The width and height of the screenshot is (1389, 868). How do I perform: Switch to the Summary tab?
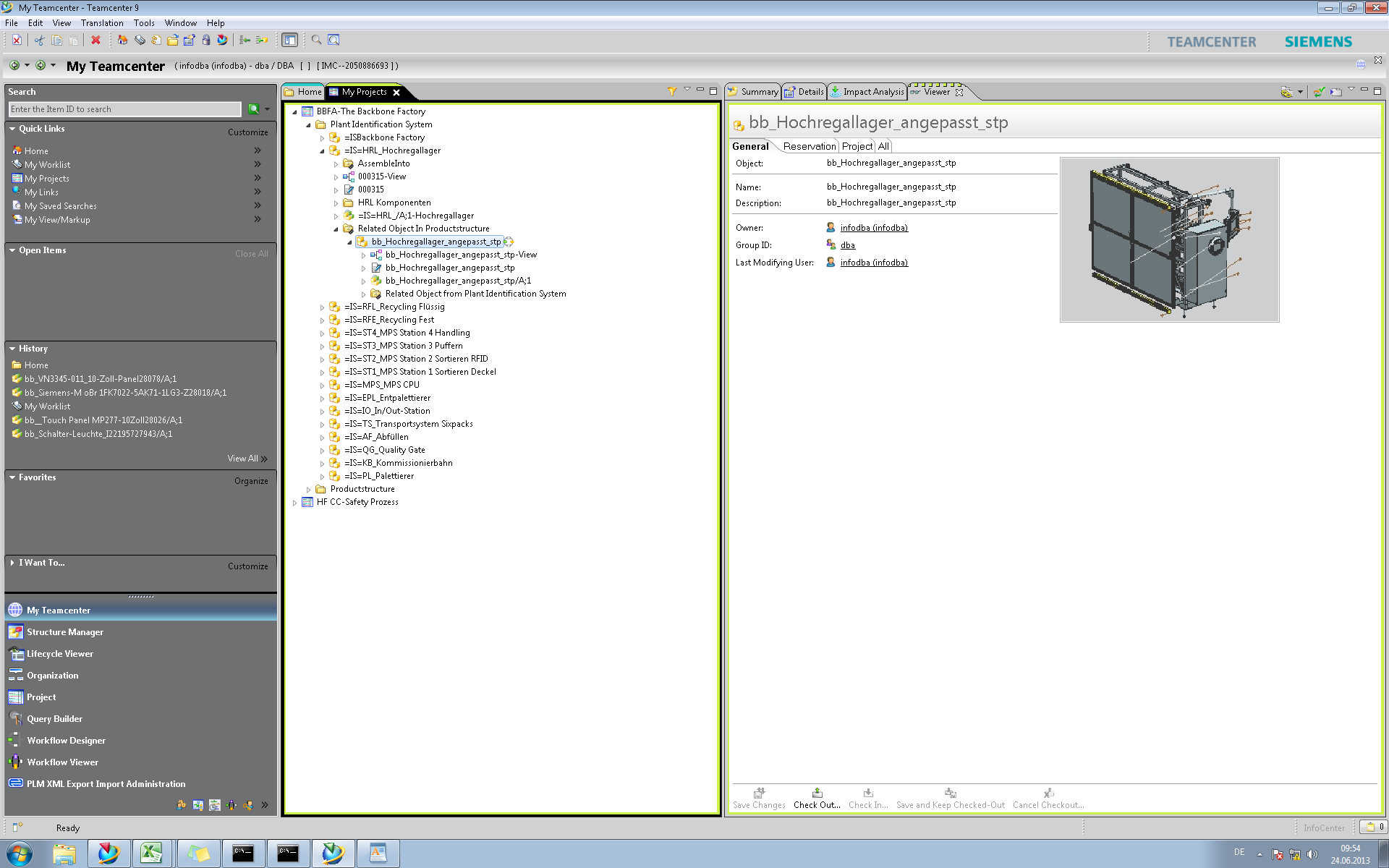click(x=753, y=92)
